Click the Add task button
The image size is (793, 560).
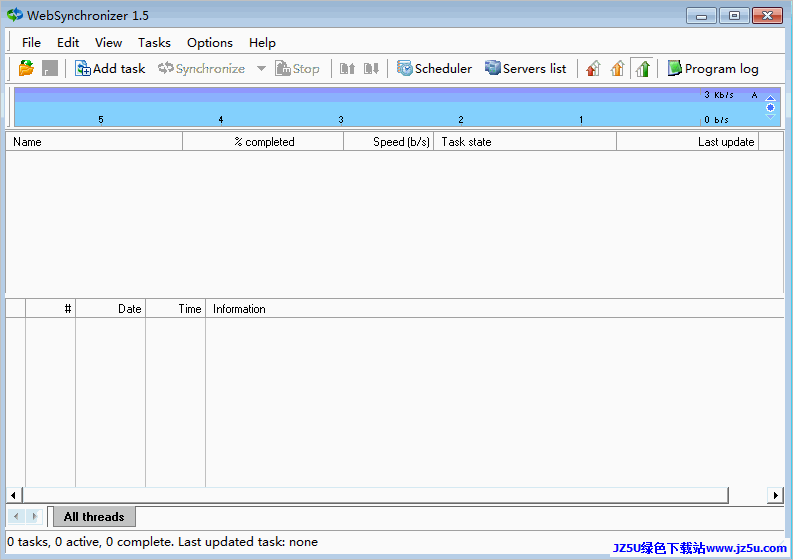click(x=110, y=68)
